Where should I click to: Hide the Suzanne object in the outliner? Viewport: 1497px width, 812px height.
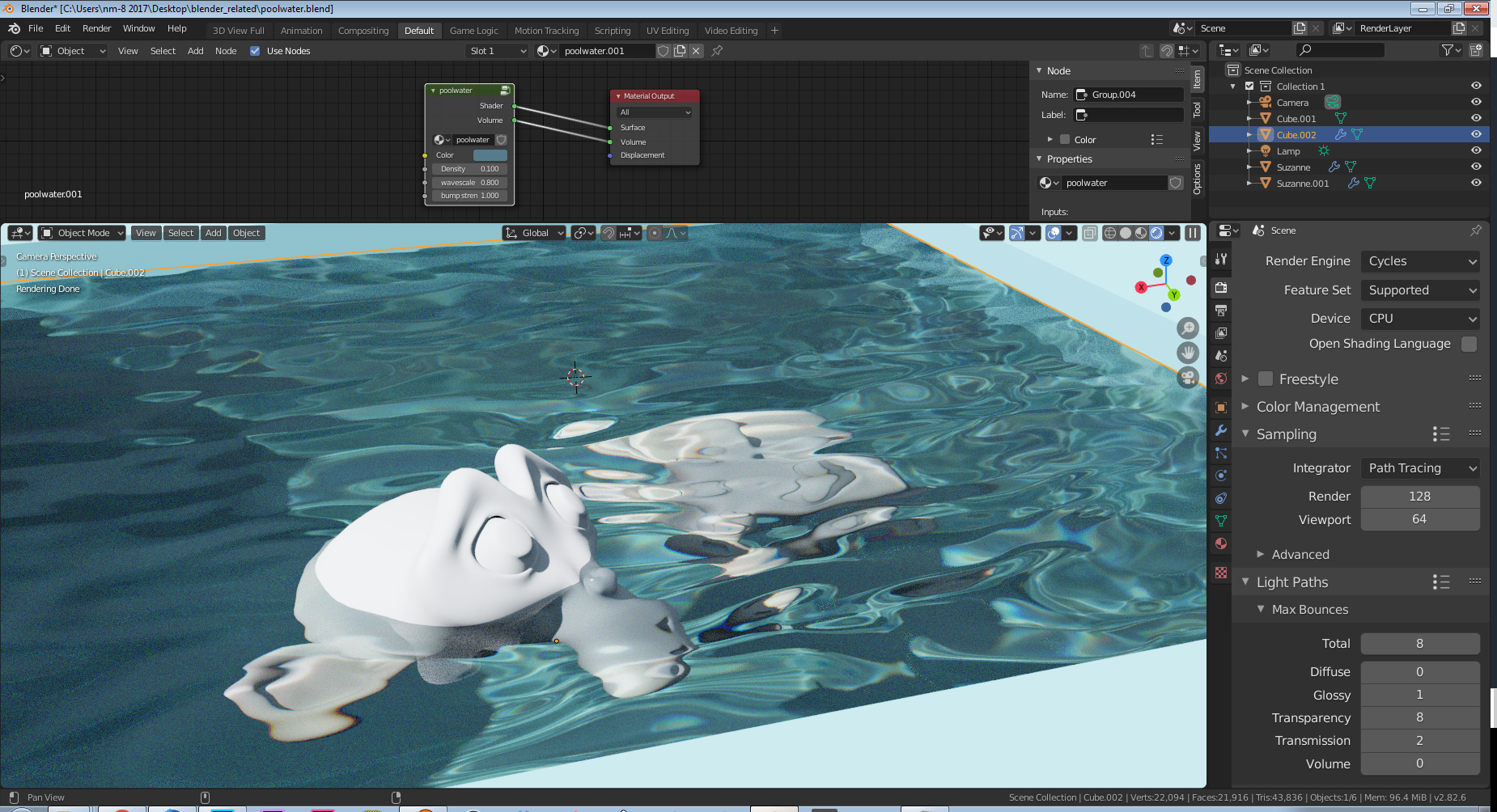[1475, 167]
